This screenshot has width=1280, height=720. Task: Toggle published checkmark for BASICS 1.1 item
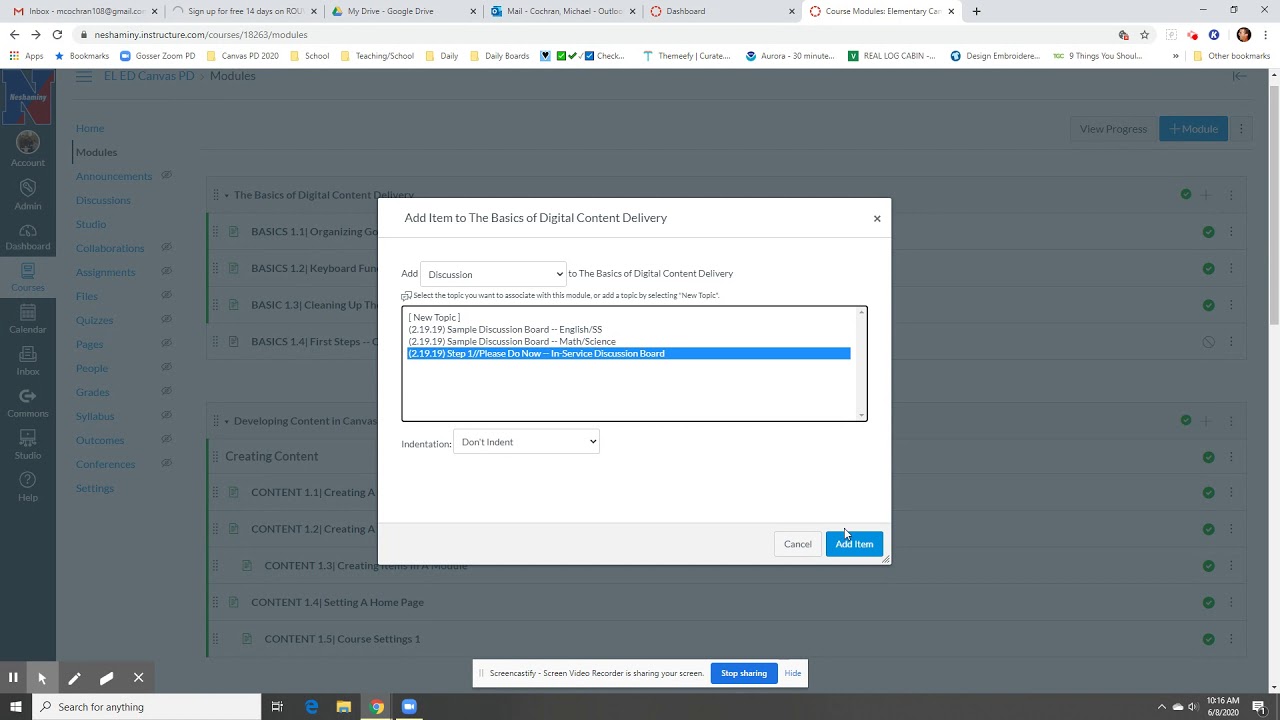pyautogui.click(x=1208, y=232)
